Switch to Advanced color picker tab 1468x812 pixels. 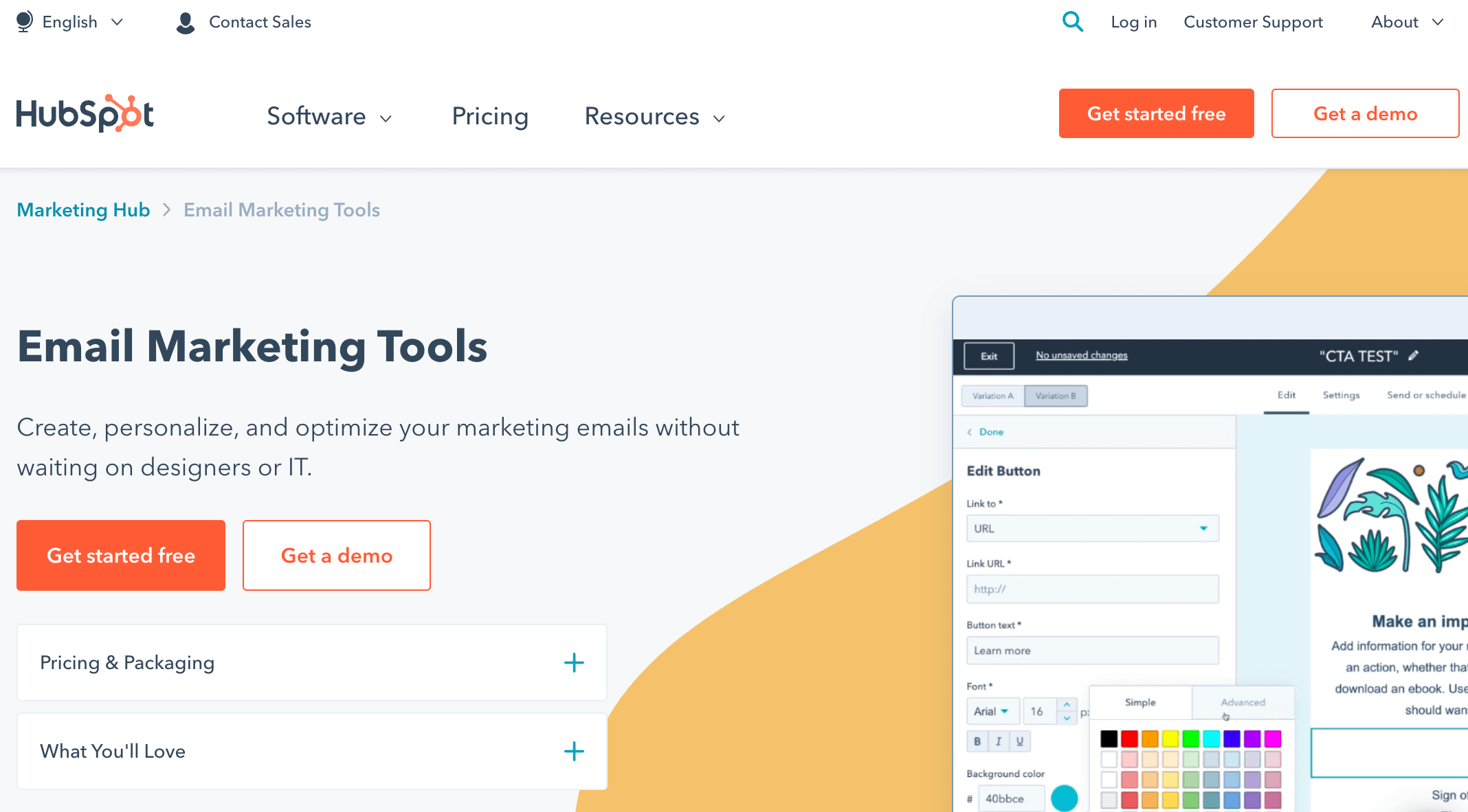pos(1243,702)
